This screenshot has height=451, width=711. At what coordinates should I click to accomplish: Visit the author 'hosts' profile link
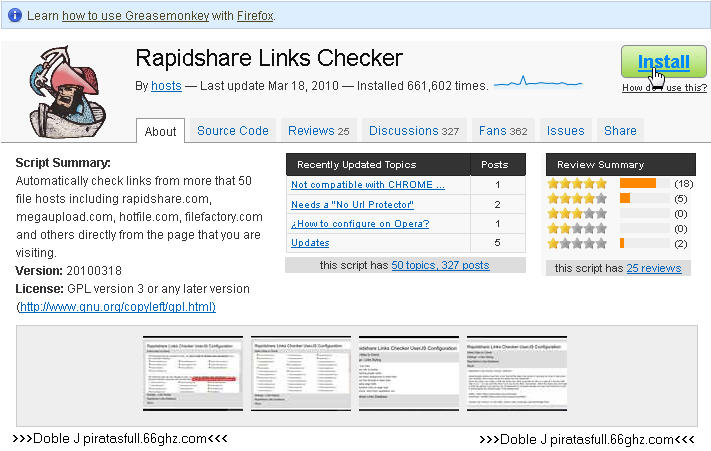(x=166, y=86)
